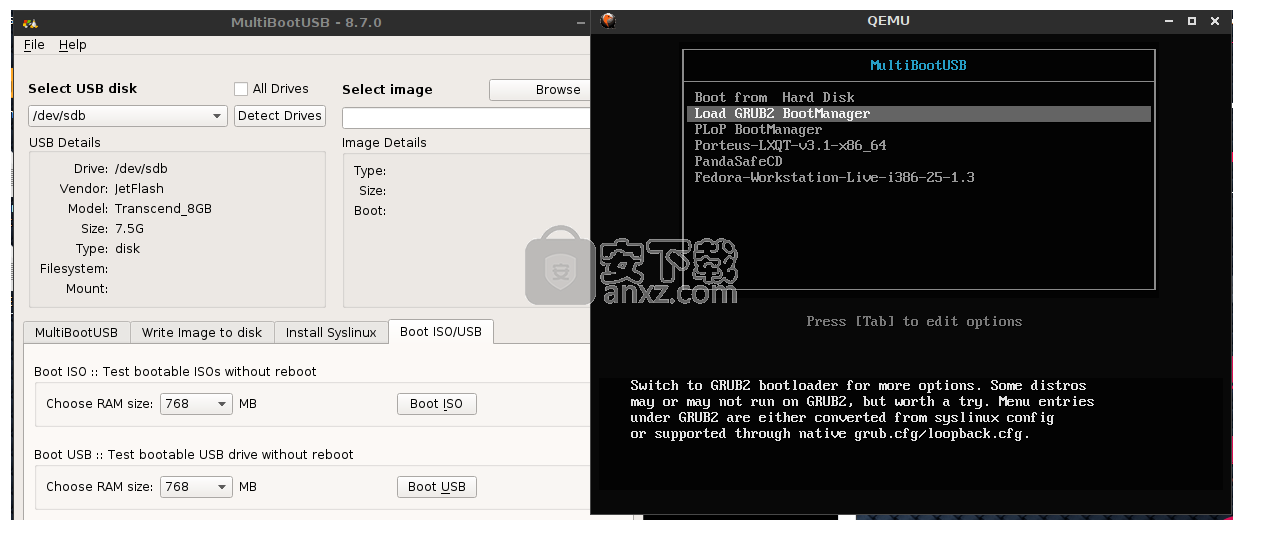Minimize the QEMU window
Image resolution: width=1267 pixels, height=534 pixels.
[1168, 20]
